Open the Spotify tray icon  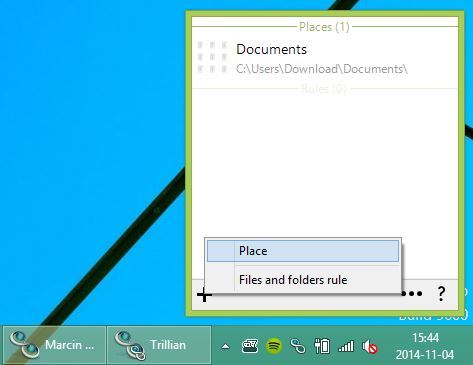click(274, 346)
